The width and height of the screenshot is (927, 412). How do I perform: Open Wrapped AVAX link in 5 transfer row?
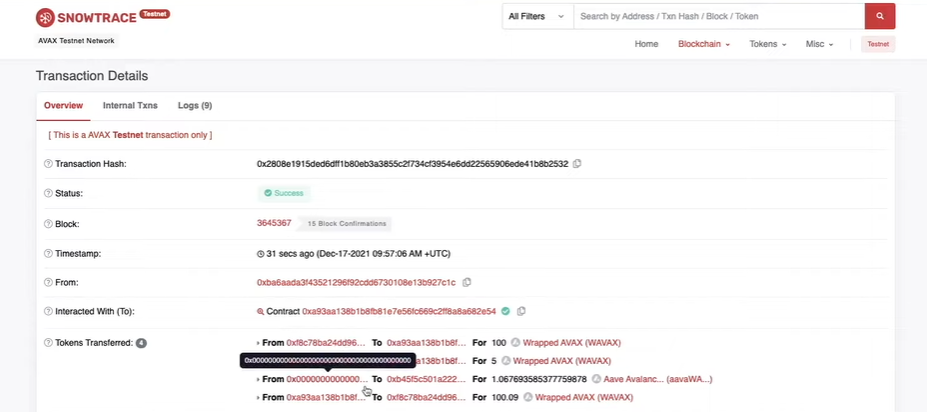pos(562,361)
